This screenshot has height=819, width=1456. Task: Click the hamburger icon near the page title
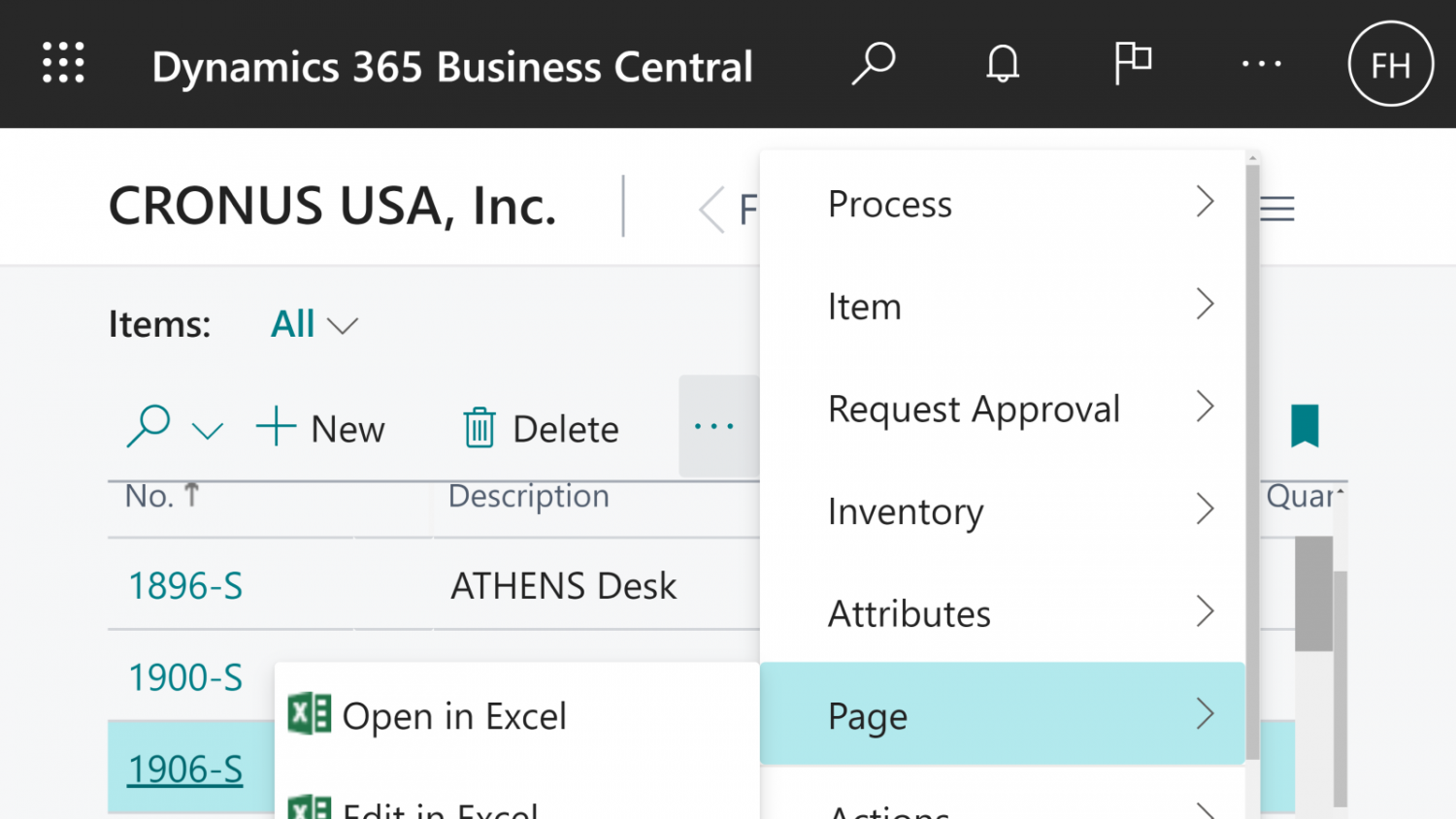pyautogui.click(x=1275, y=208)
